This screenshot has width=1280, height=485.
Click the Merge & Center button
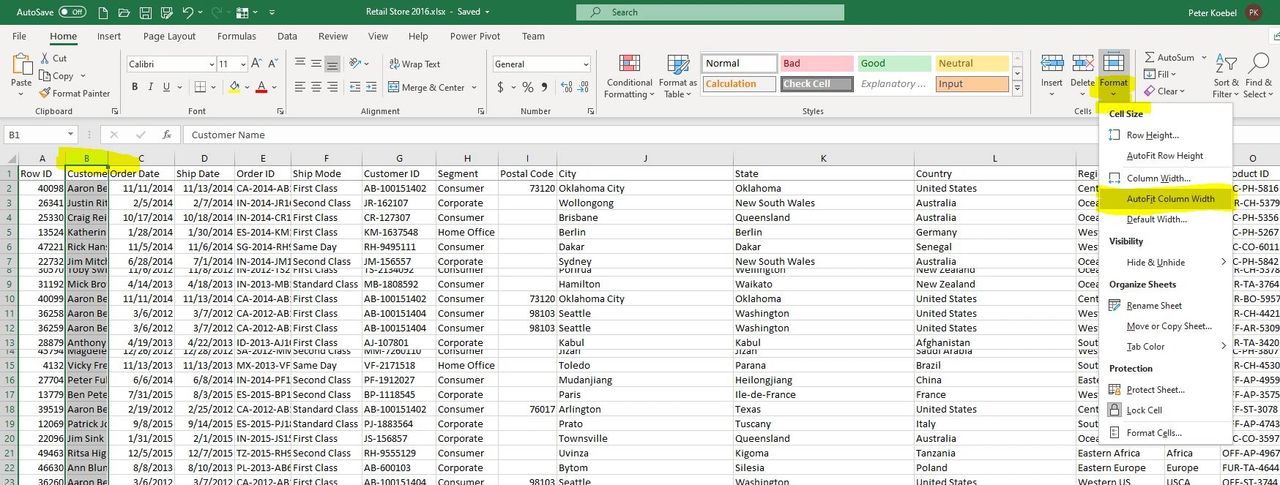426,88
